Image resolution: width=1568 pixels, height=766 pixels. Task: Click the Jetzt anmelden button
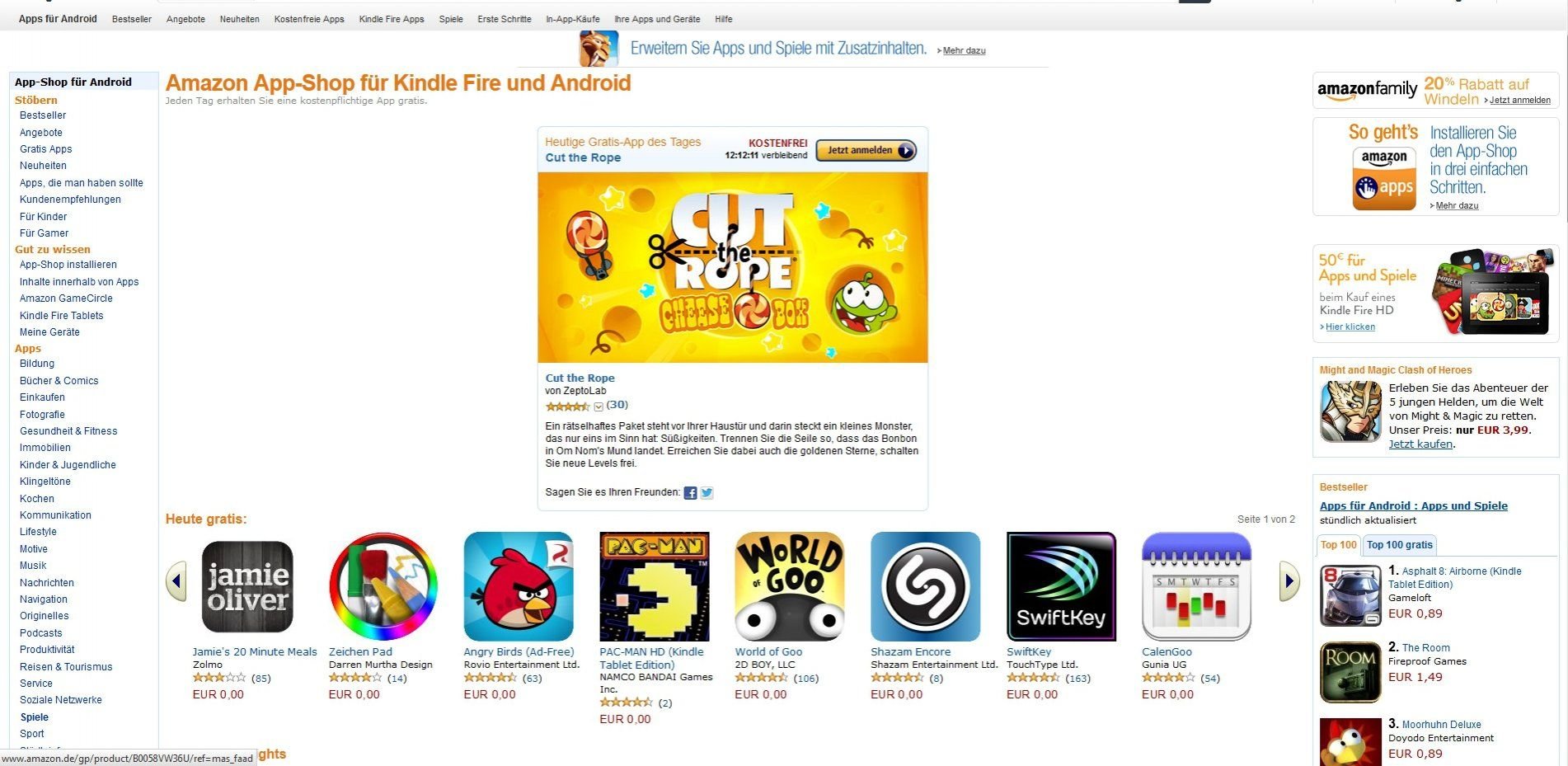[866, 150]
